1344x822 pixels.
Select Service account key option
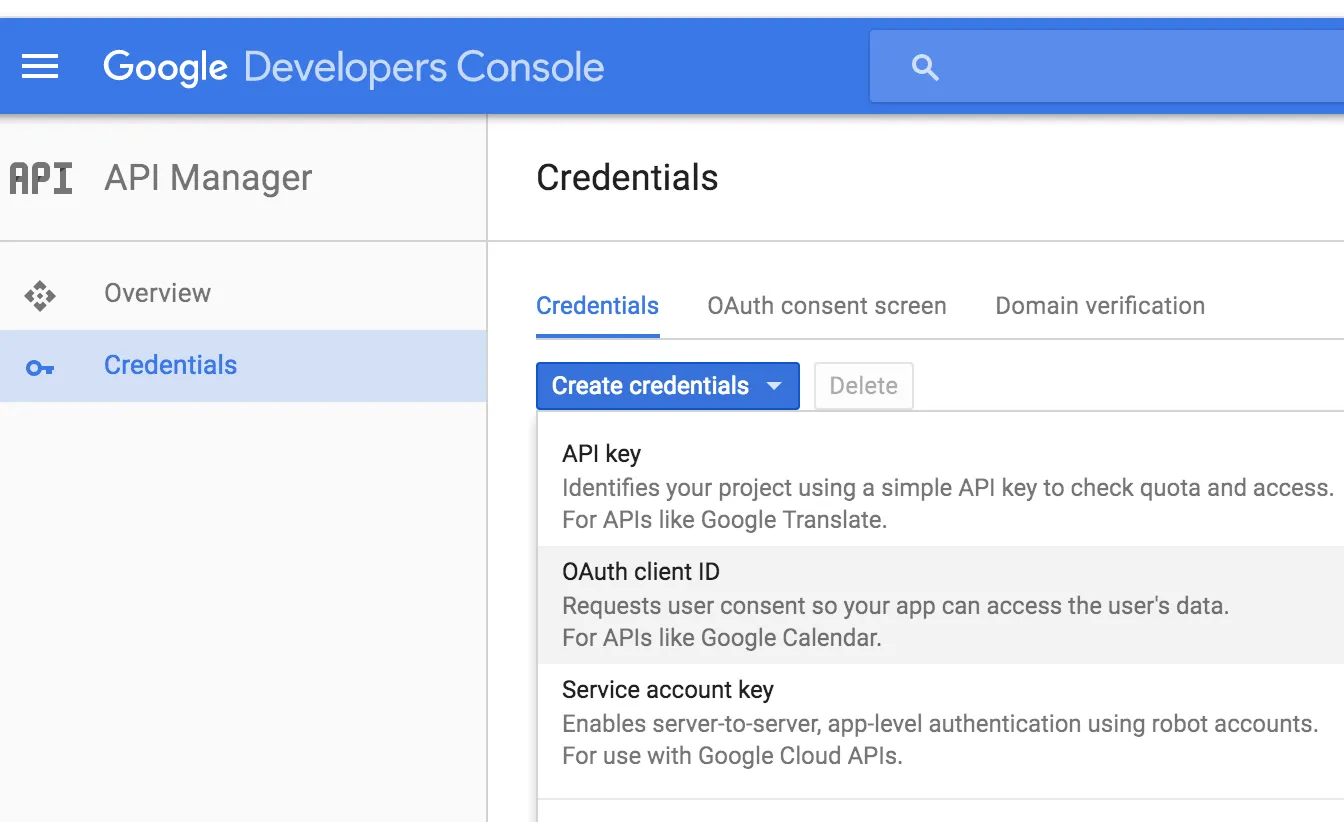(667, 690)
